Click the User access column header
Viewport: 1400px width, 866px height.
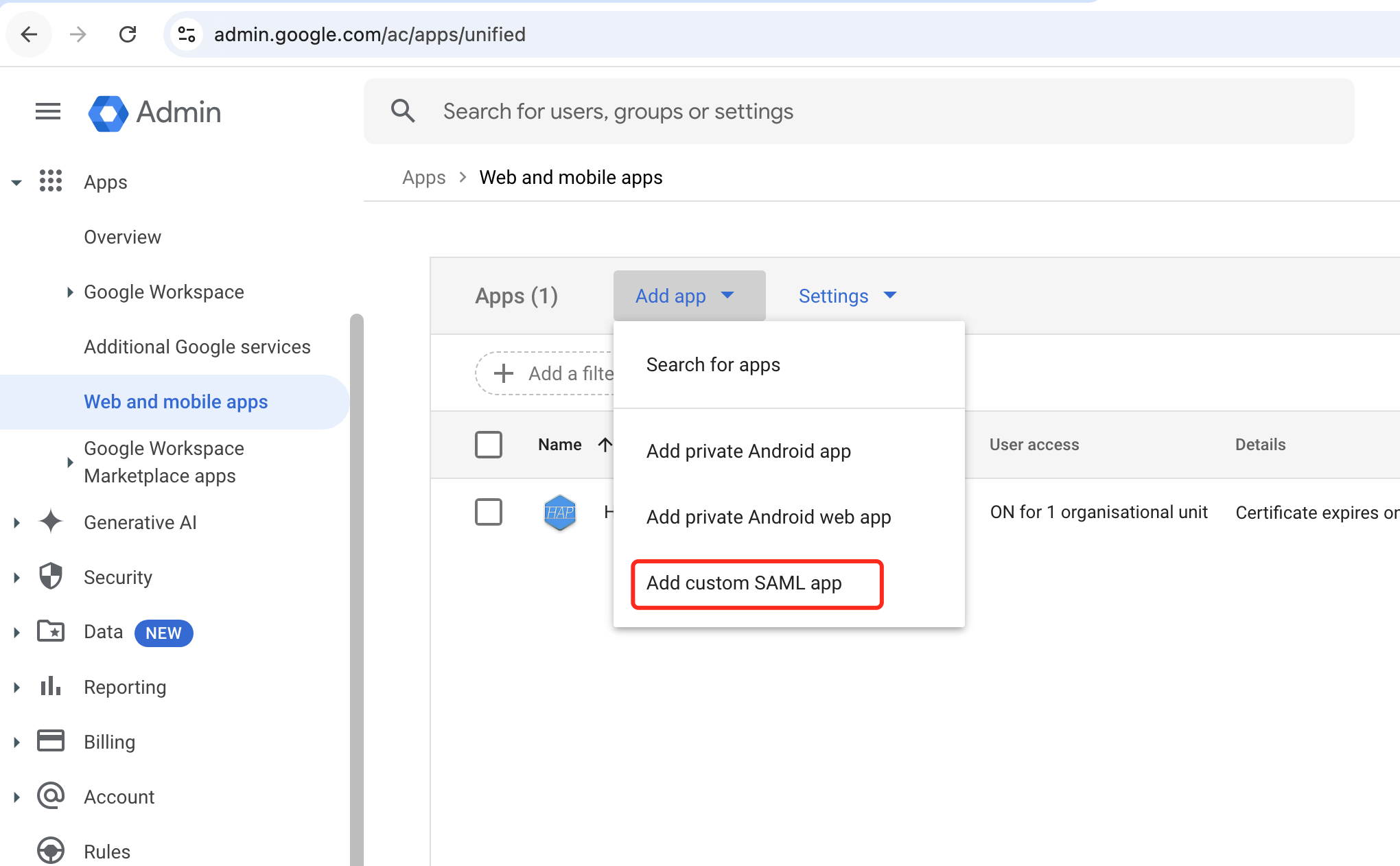[x=1034, y=445]
